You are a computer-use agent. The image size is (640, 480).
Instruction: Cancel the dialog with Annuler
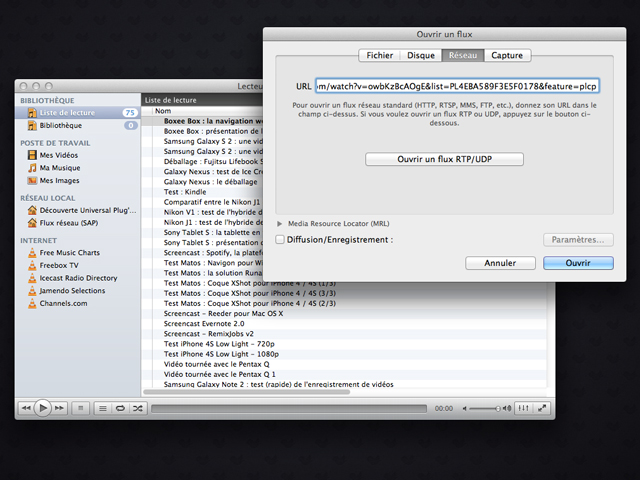tap(500, 263)
